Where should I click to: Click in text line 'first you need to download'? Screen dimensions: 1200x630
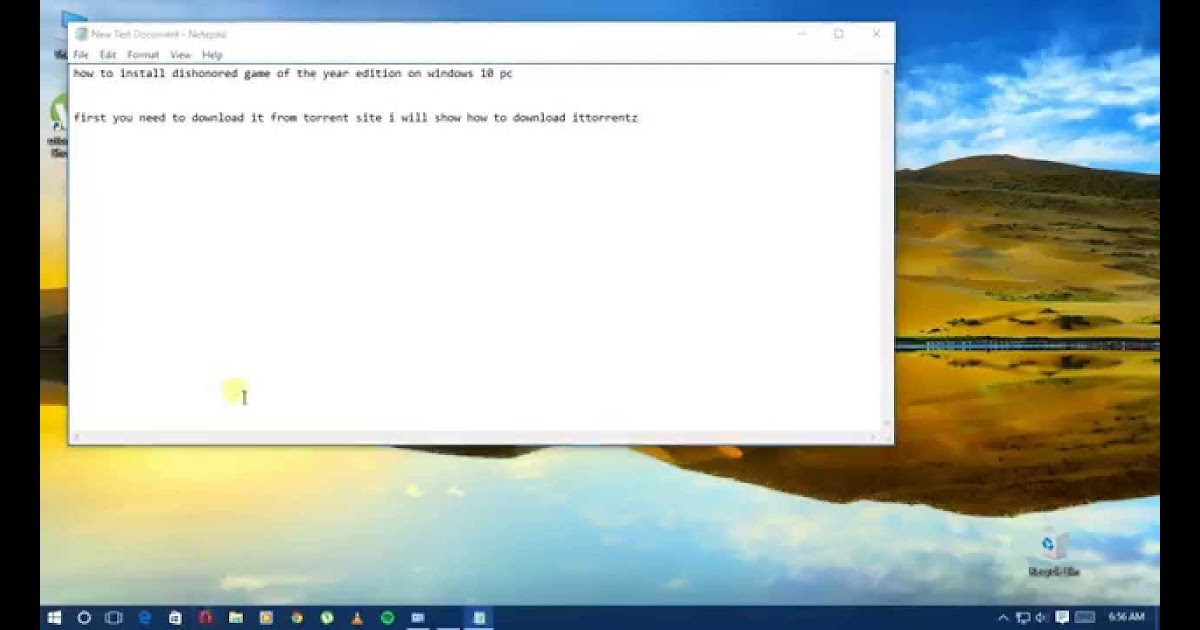coord(355,118)
